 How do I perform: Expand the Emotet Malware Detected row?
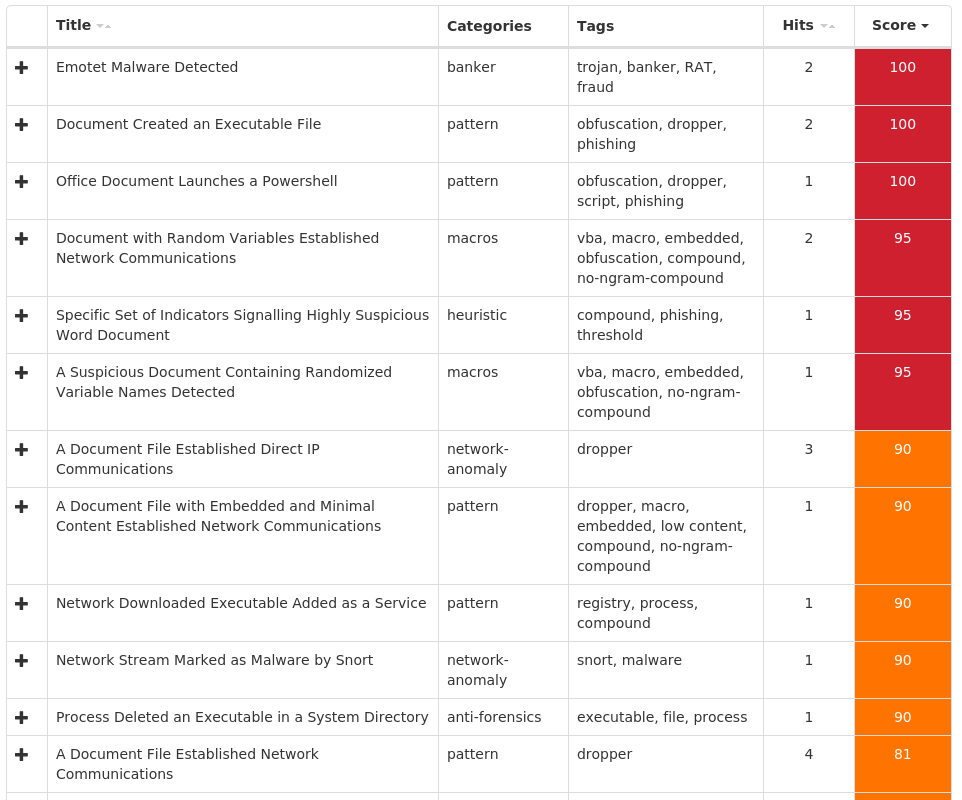(22, 68)
